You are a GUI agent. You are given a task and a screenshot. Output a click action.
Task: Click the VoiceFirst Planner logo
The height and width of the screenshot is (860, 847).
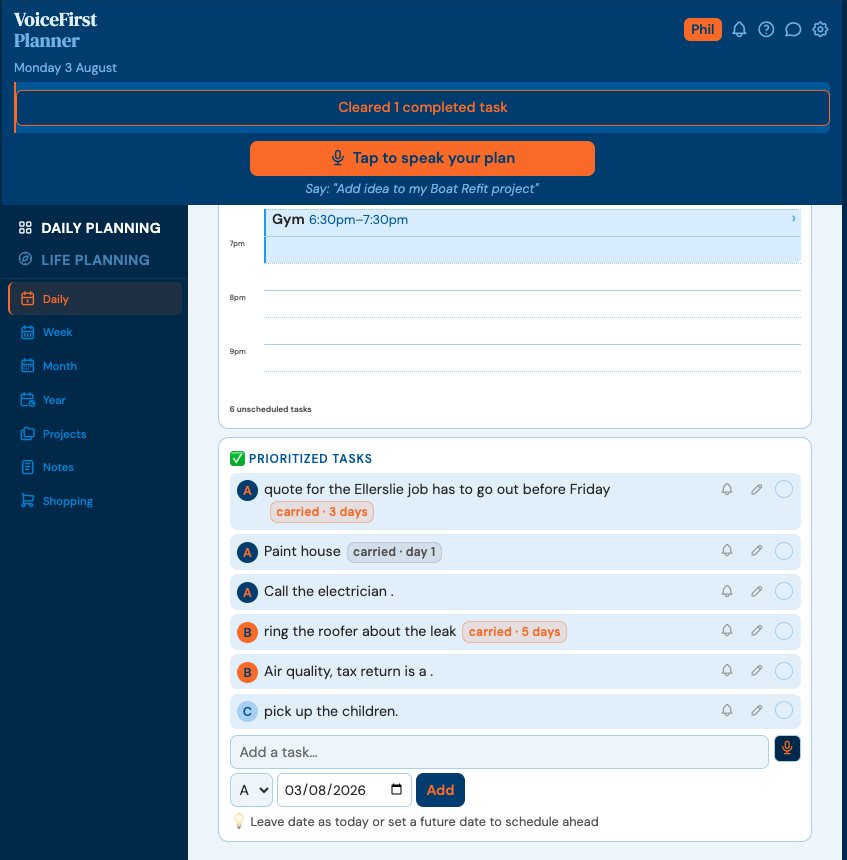55,30
